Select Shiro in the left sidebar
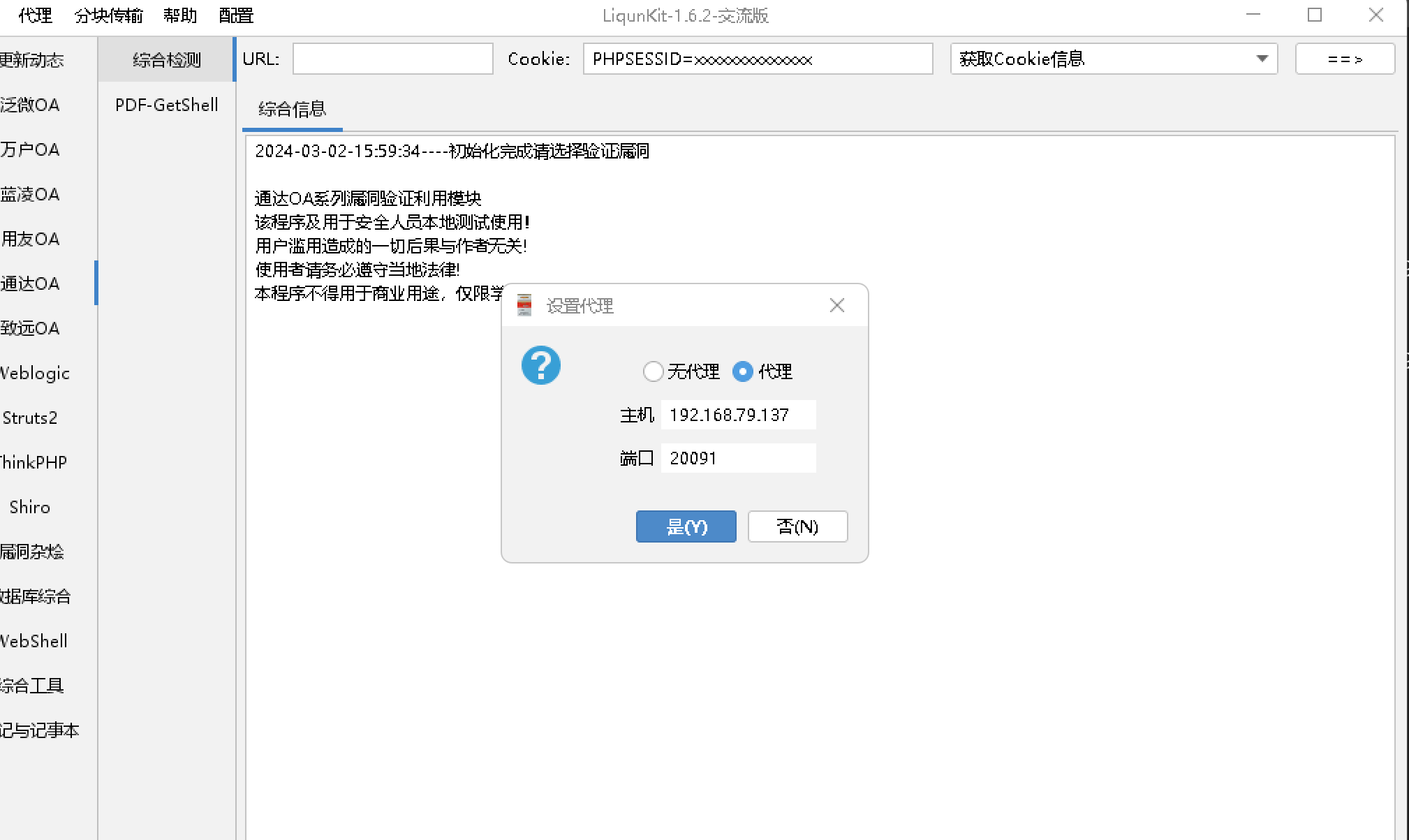The width and height of the screenshot is (1409, 840). (x=30, y=507)
